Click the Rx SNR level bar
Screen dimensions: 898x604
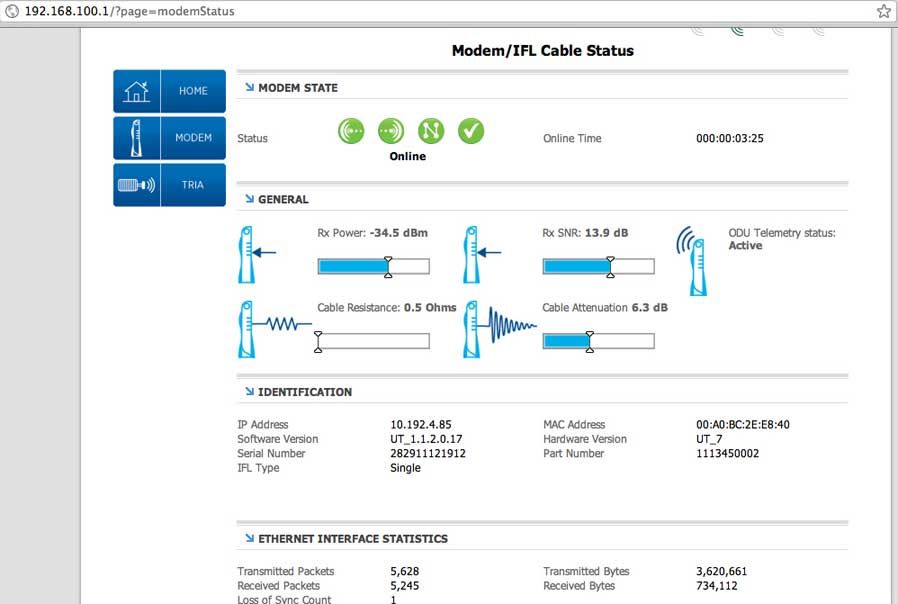598,266
